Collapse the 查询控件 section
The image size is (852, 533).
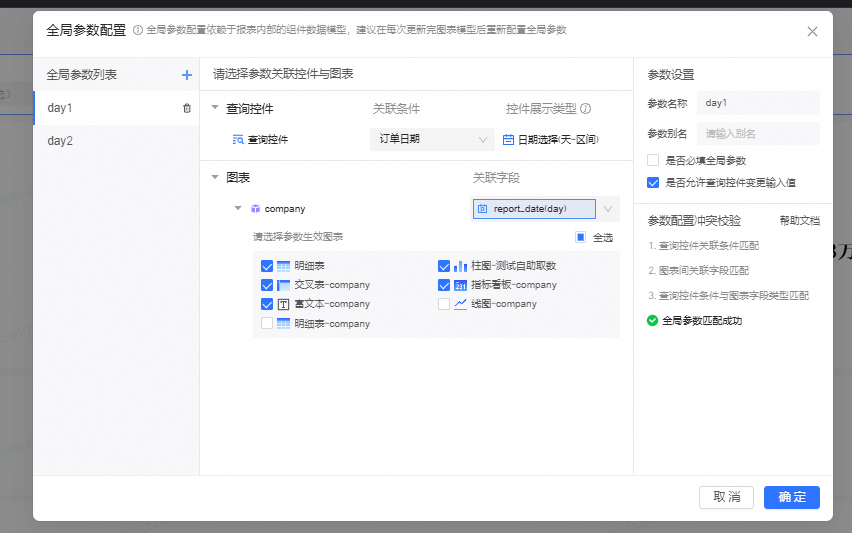pos(215,108)
